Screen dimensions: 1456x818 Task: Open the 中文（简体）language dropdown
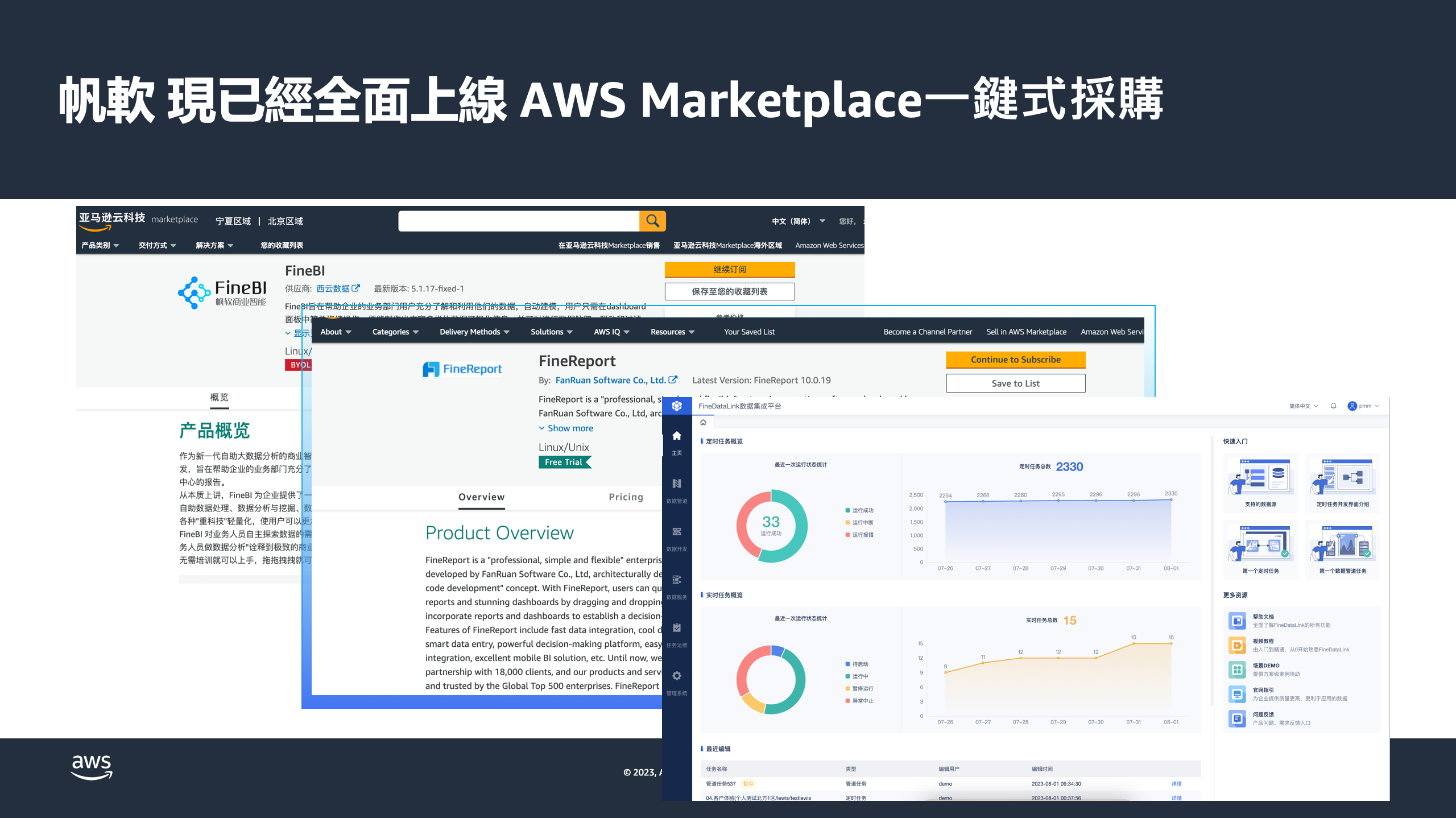(x=799, y=221)
